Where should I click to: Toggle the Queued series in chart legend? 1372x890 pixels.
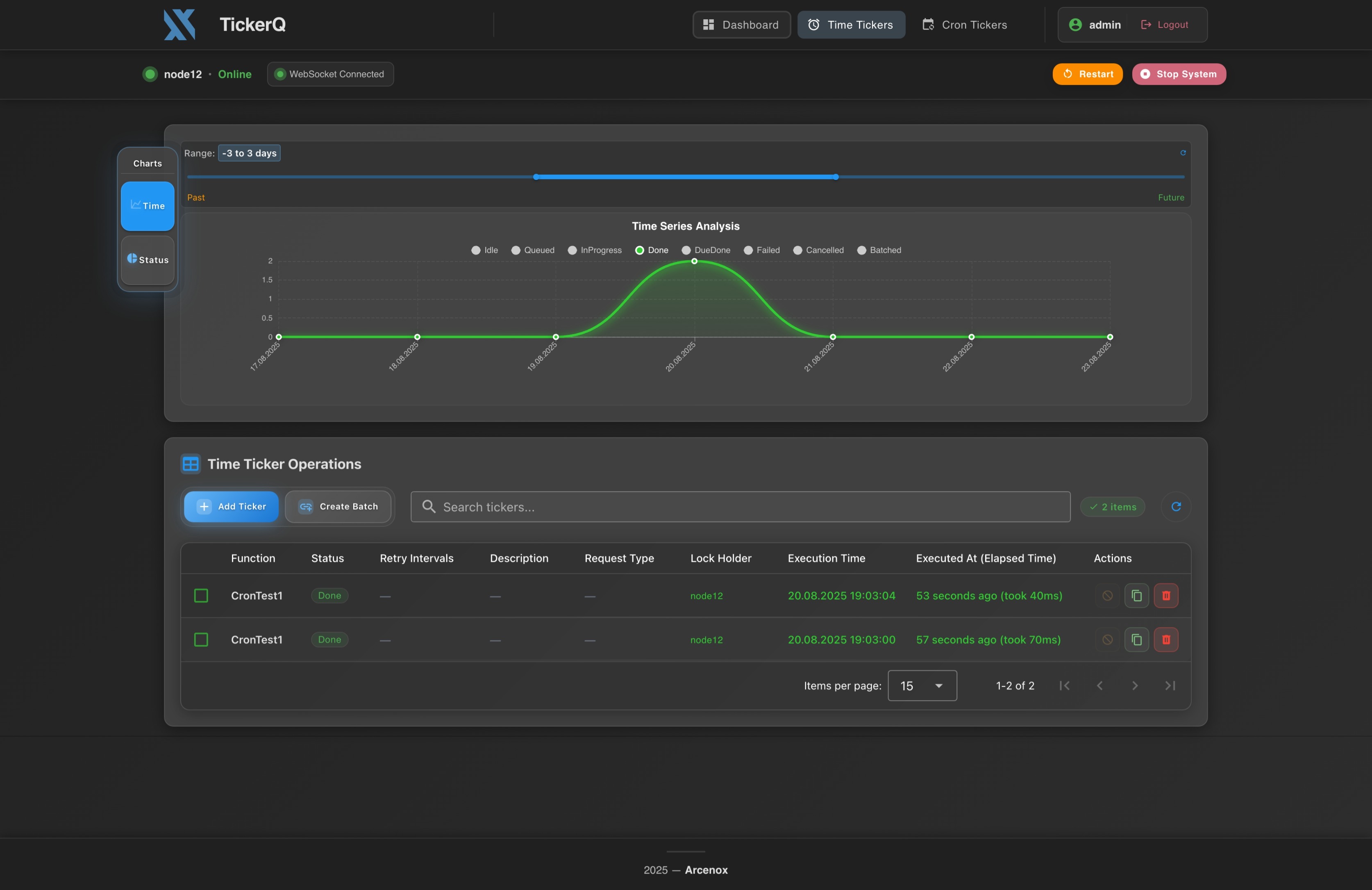[533, 250]
